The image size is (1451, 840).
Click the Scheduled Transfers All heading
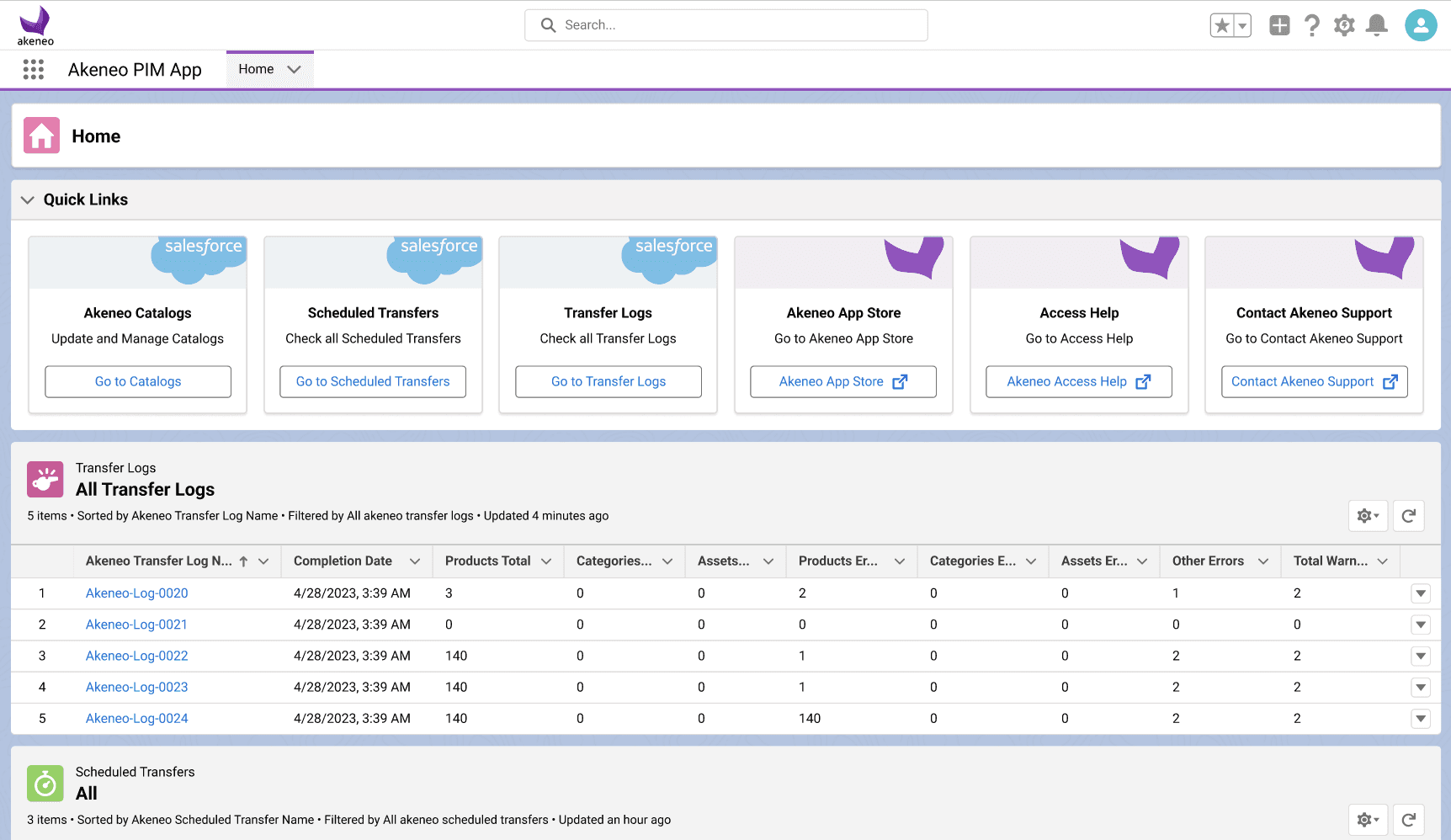click(87, 794)
